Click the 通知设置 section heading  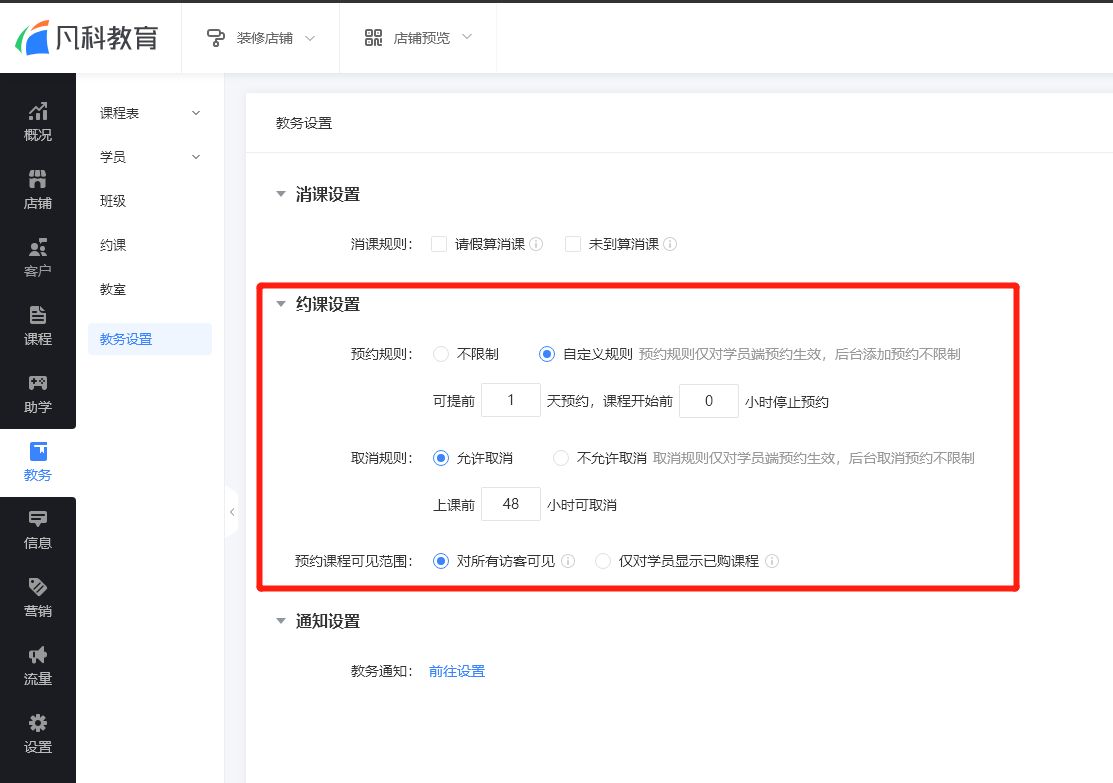point(328,621)
